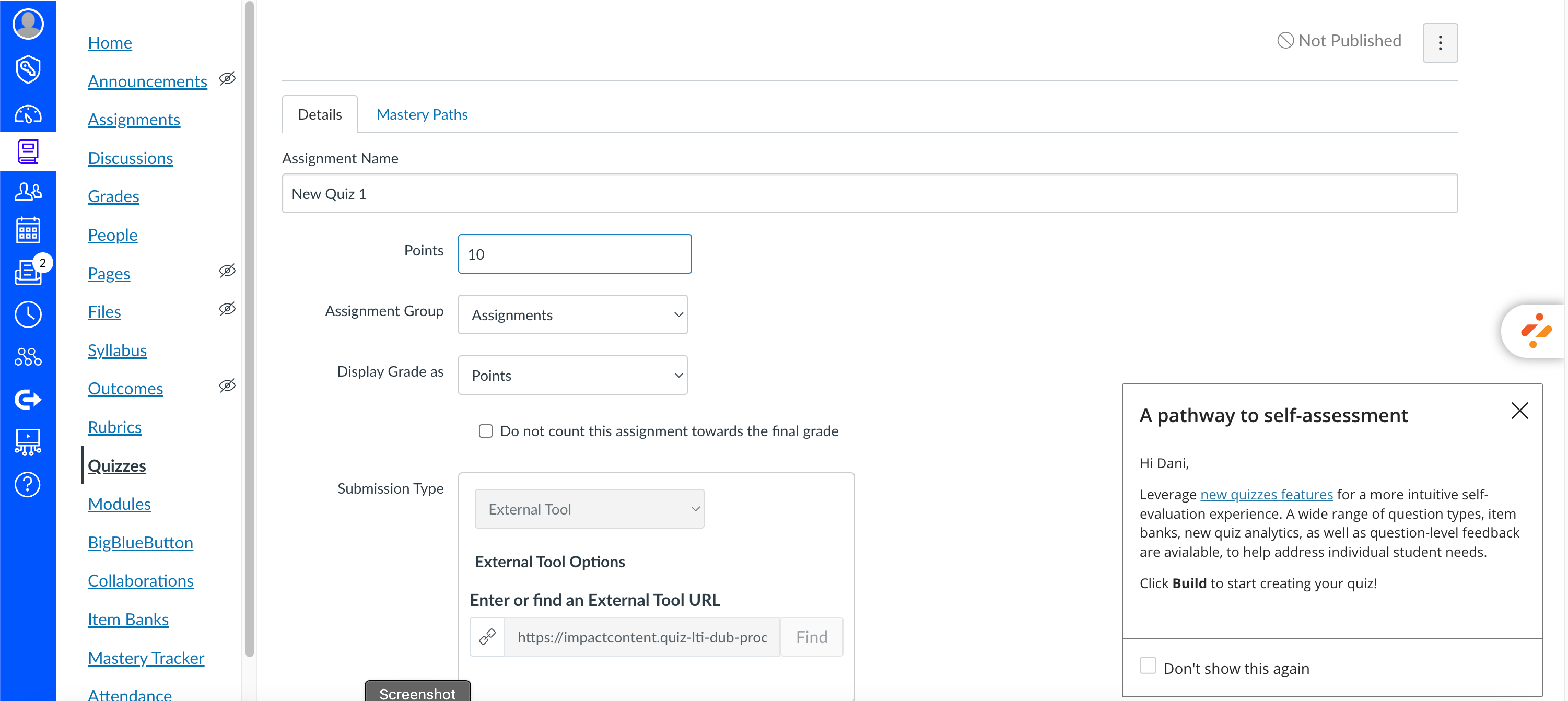This screenshot has width=1568, height=701.
Task: Toggle visibility eye icon next to Announcements
Action: tap(227, 79)
